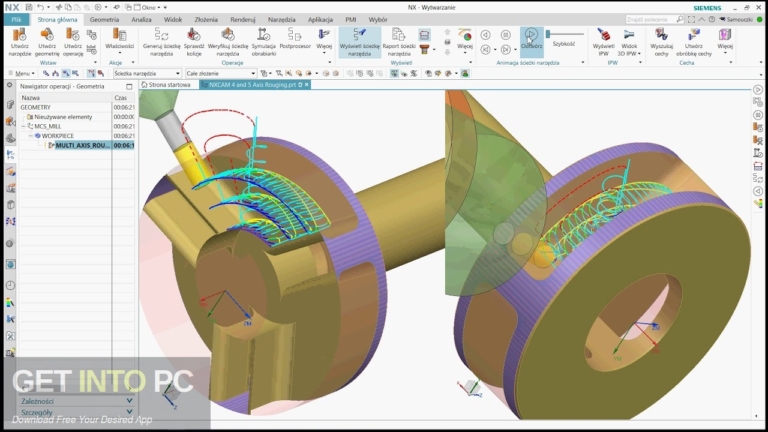Close the NXCAM 4 and 5 Axis Rouging.prt tab
Image resolution: width=768 pixels, height=432 pixels.
307,85
